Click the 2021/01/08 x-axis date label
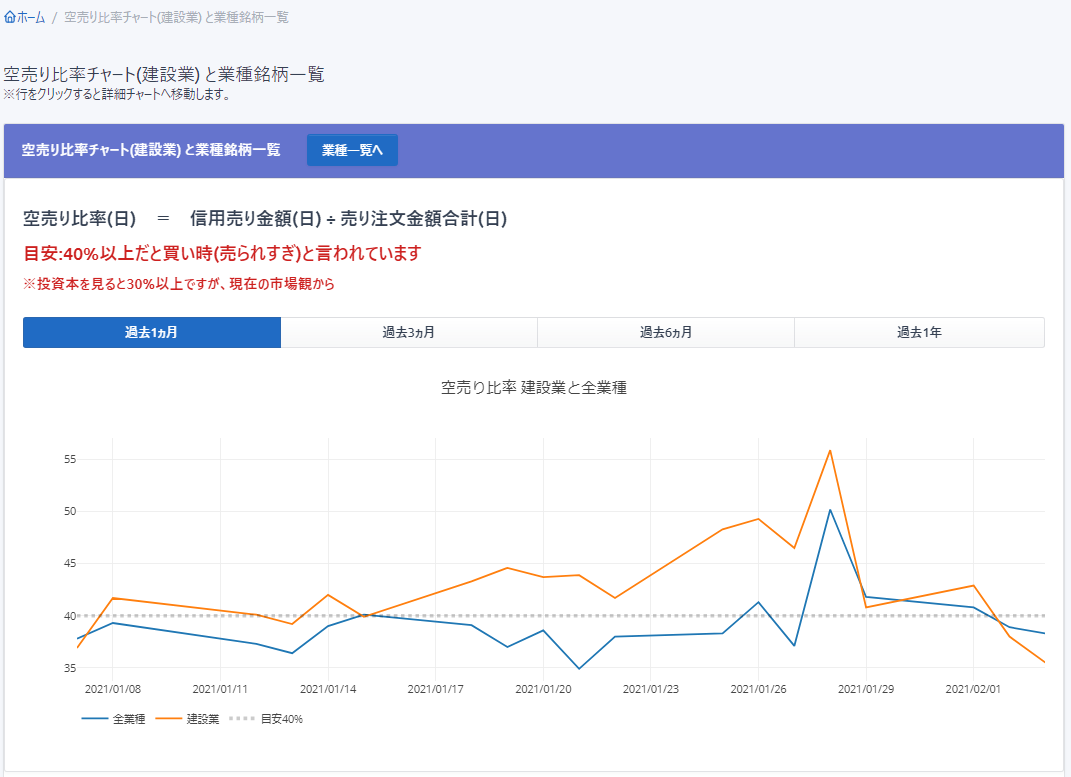Viewport: 1071px width, 777px height. click(112, 689)
